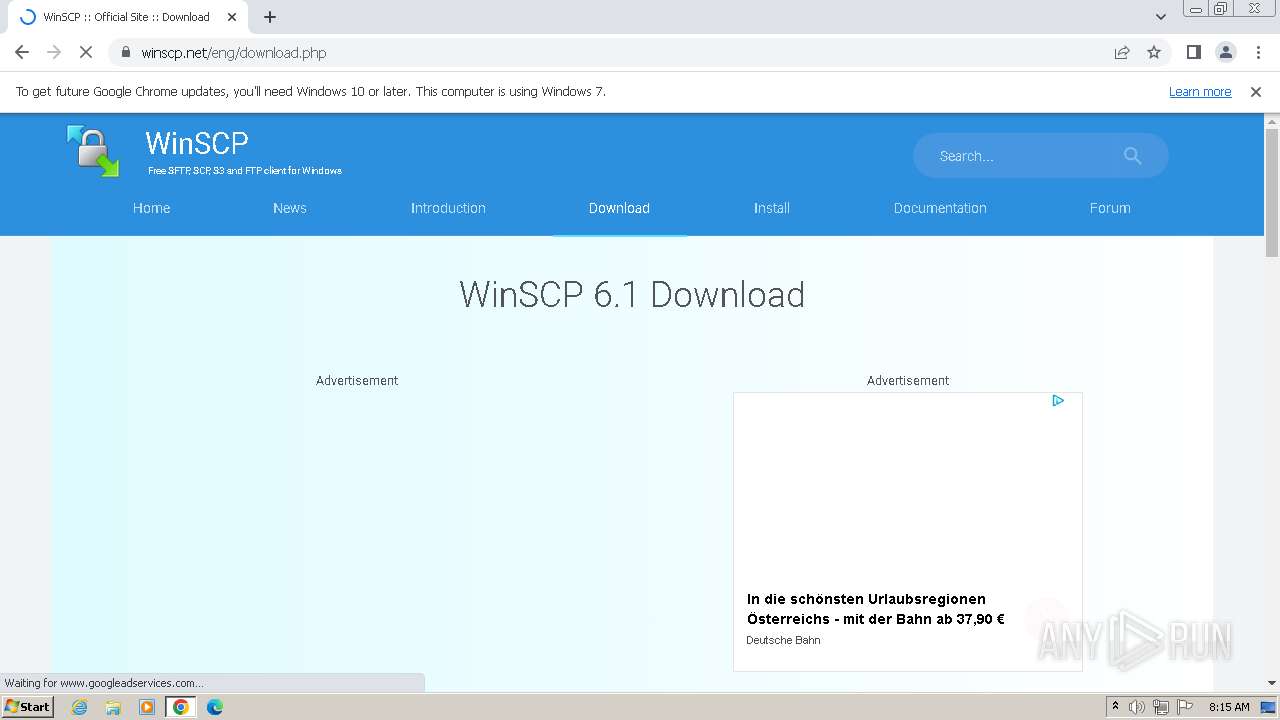Image resolution: width=1280 pixels, height=720 pixels.
Task: Click the Windows Start button
Action: pyautogui.click(x=28, y=707)
